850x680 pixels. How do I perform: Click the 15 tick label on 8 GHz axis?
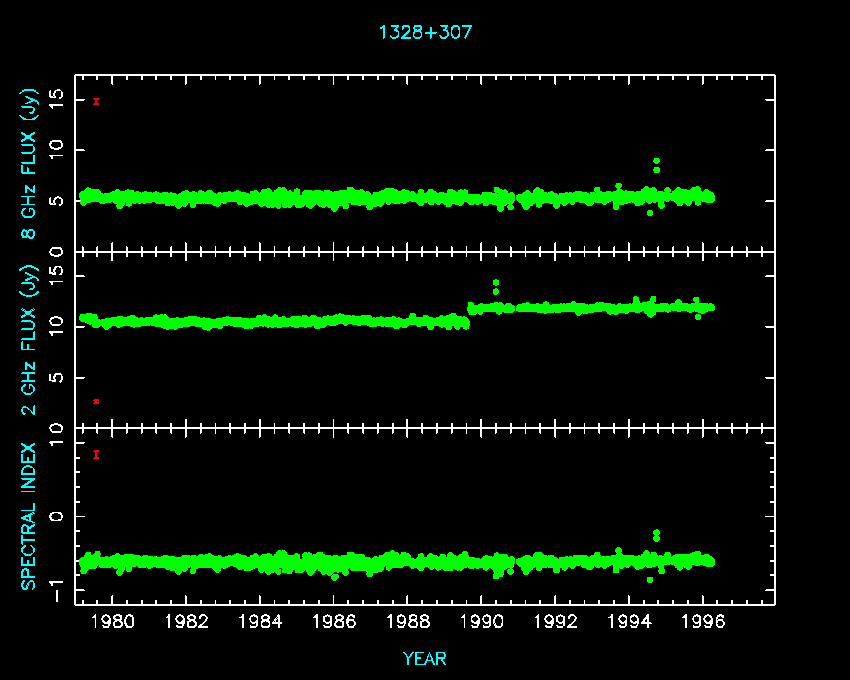(x=57, y=99)
